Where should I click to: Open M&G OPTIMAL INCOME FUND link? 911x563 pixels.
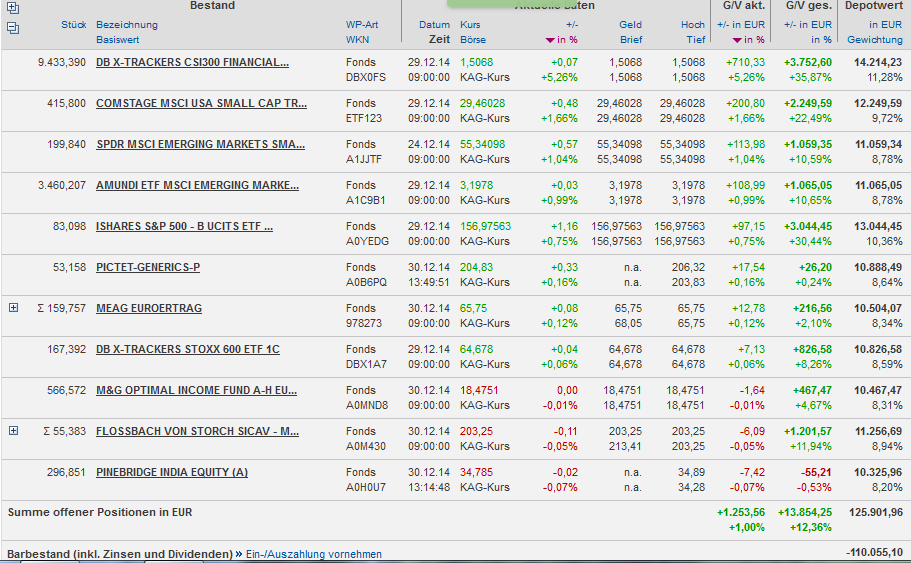[196, 390]
